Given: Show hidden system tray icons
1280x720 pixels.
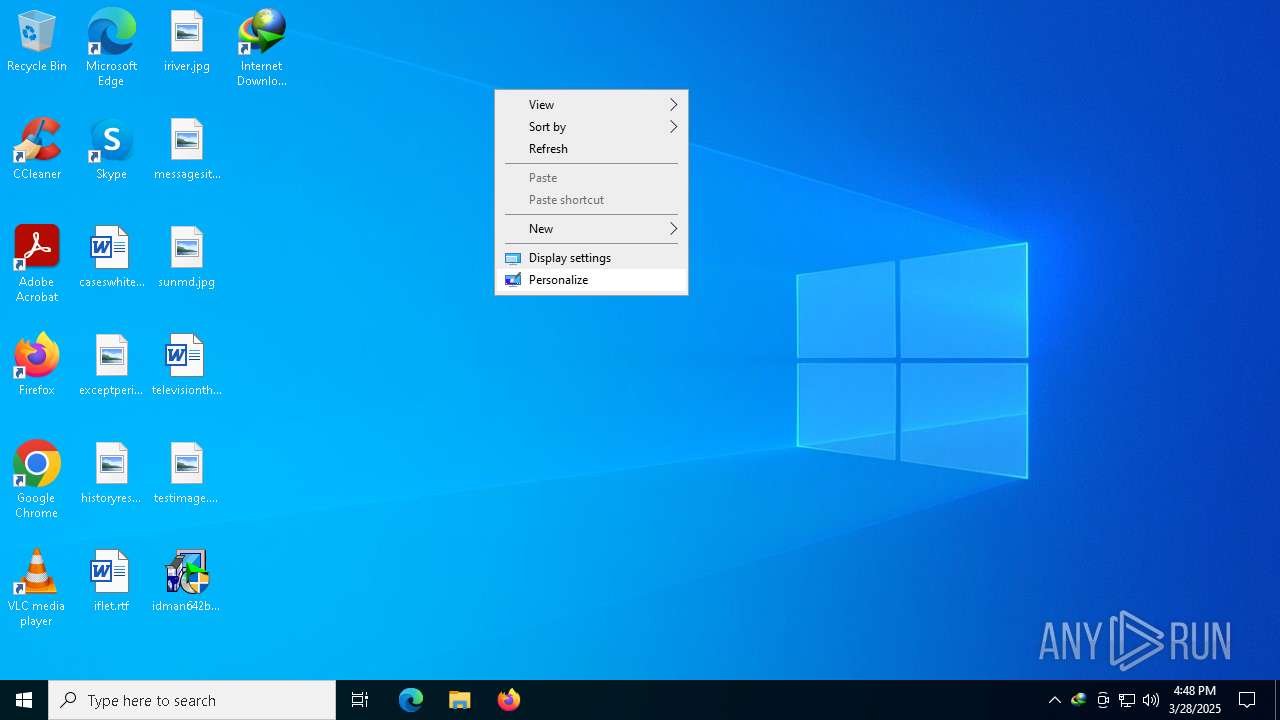Looking at the screenshot, I should pyautogui.click(x=1054, y=700).
